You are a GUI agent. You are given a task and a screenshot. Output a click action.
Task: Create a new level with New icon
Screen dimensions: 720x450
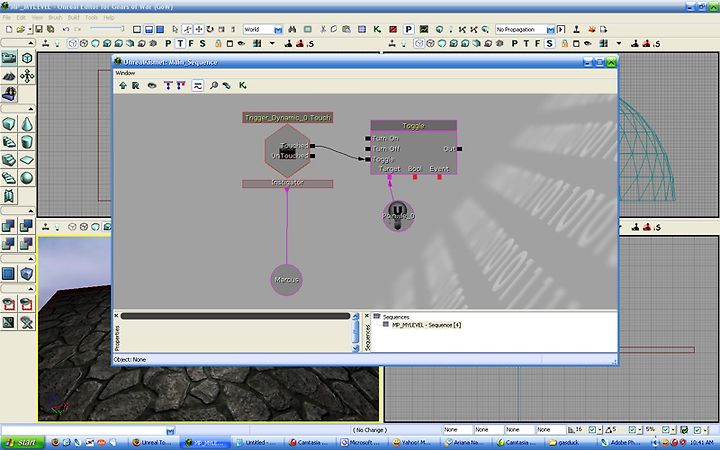tap(9, 29)
